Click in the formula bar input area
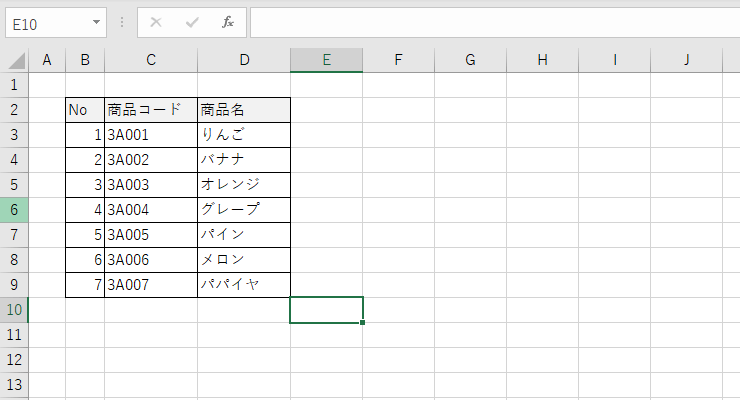 tap(490, 22)
